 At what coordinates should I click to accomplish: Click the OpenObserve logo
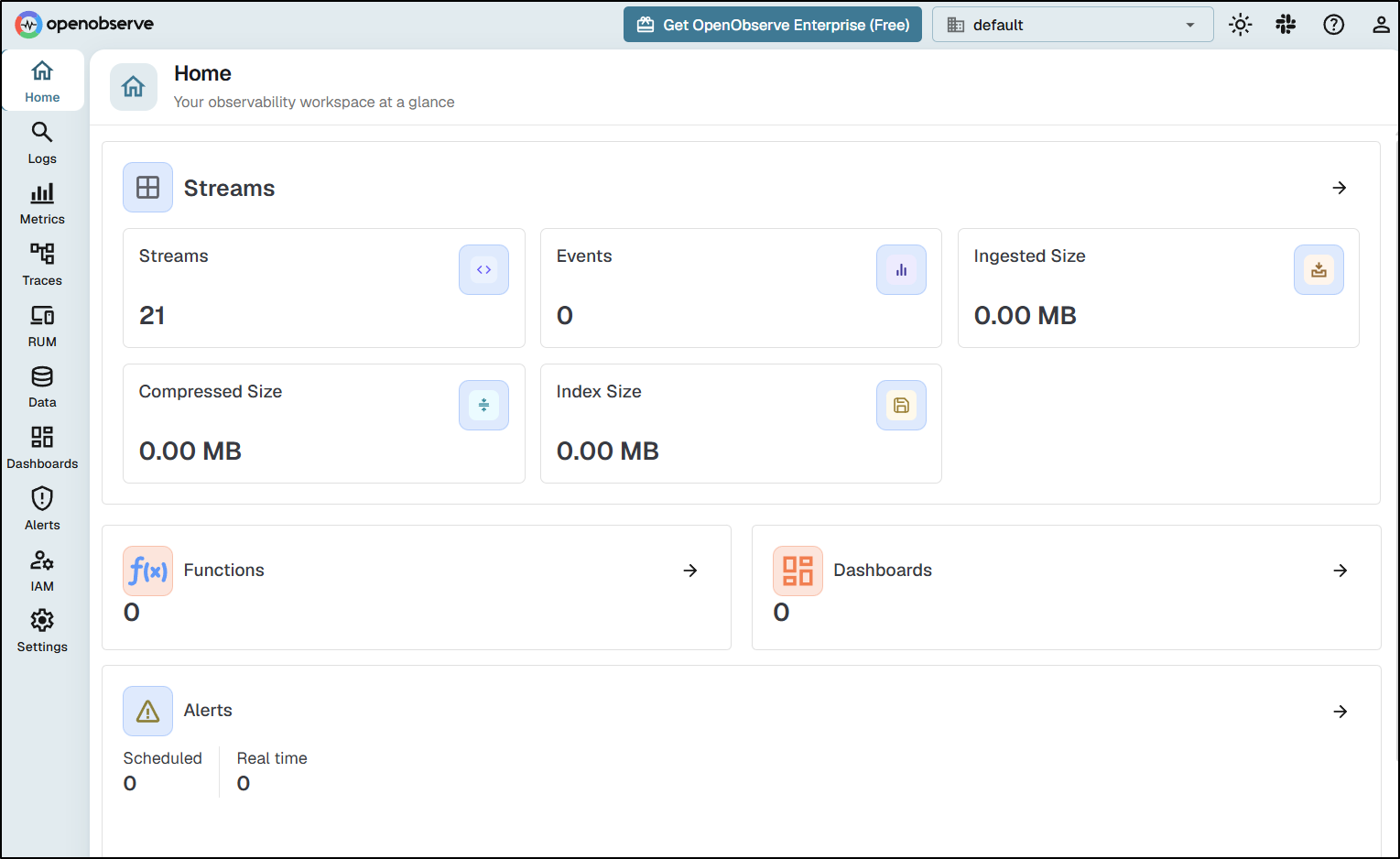point(84,25)
